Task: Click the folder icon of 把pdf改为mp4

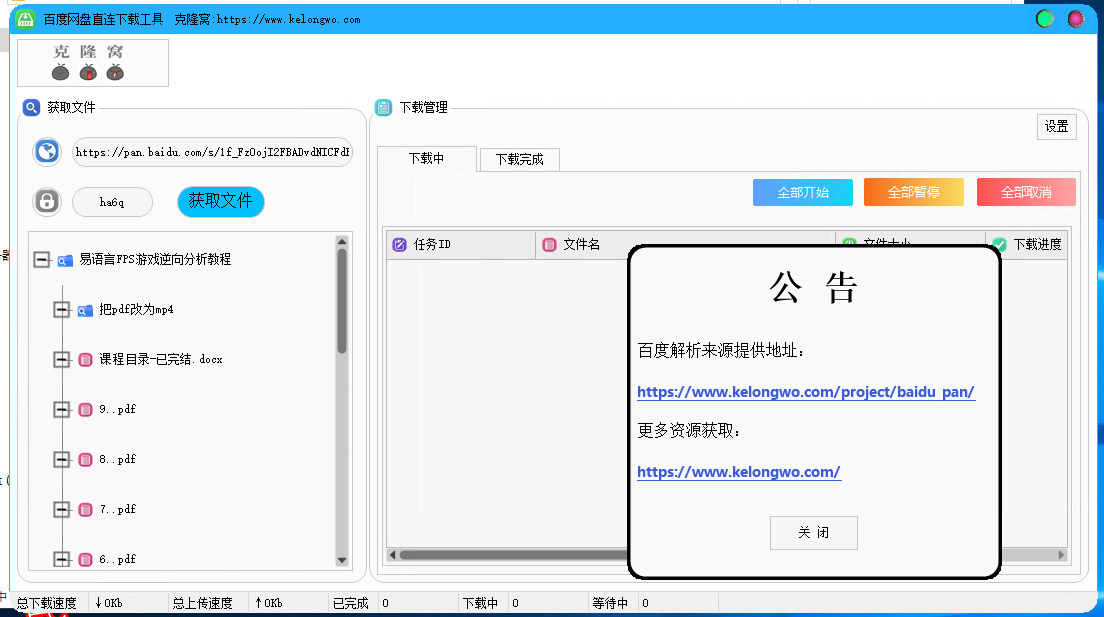Action: [85, 311]
